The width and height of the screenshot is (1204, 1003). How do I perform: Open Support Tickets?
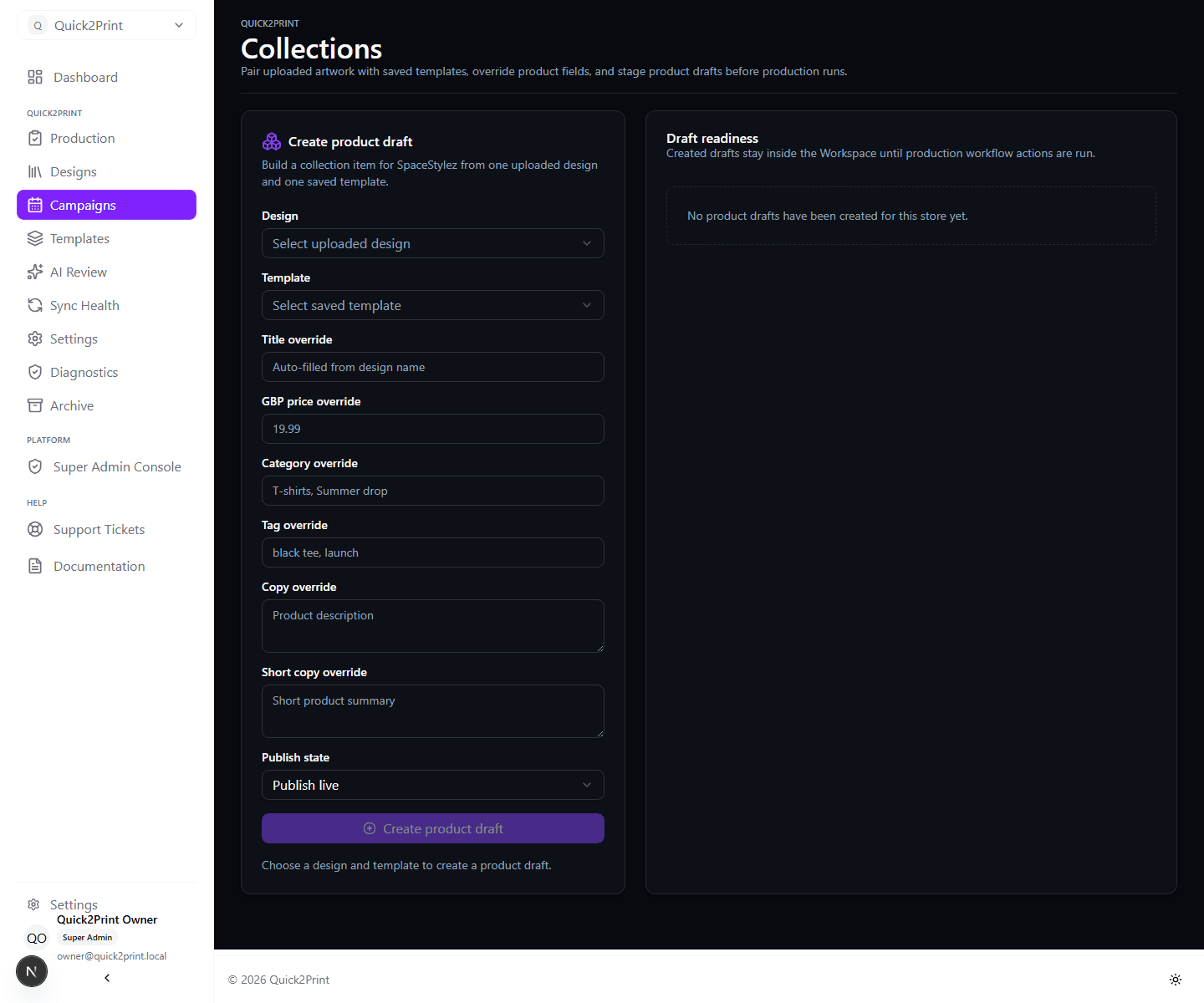[106, 529]
